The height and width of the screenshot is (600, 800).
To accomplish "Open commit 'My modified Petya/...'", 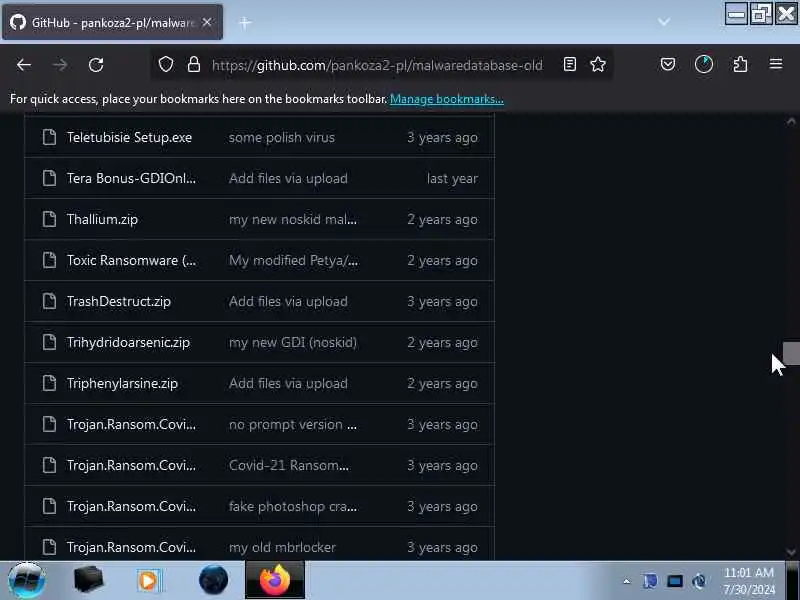I will click(293, 260).
